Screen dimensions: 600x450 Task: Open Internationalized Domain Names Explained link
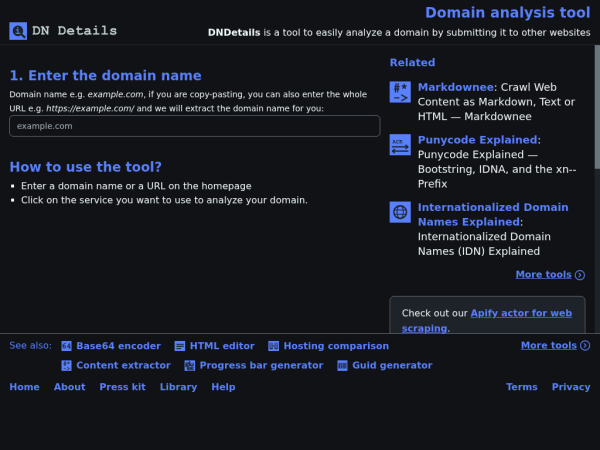pos(493,215)
